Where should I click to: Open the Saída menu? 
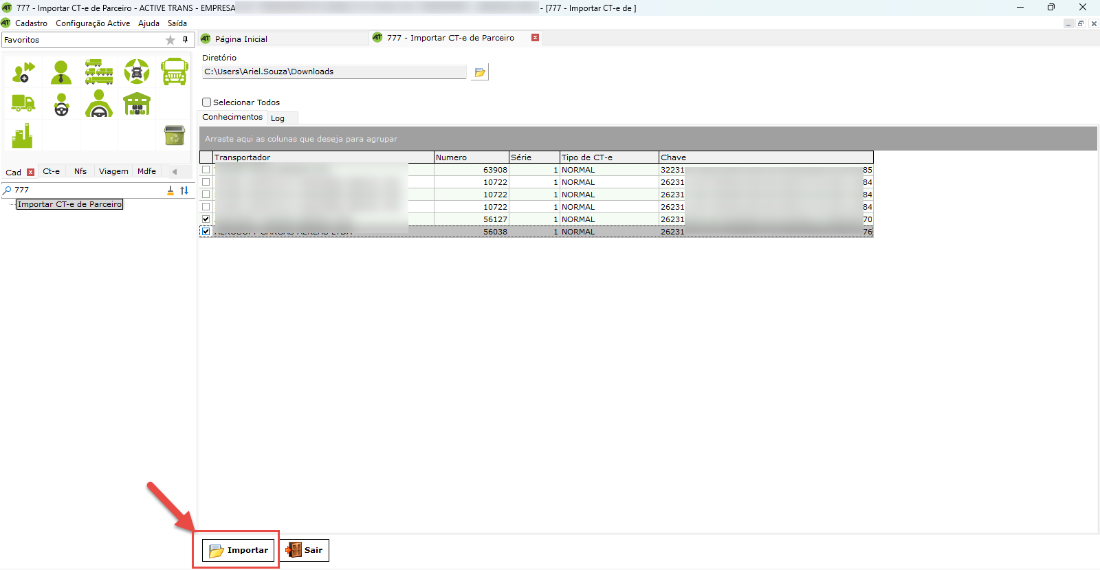tap(177, 23)
